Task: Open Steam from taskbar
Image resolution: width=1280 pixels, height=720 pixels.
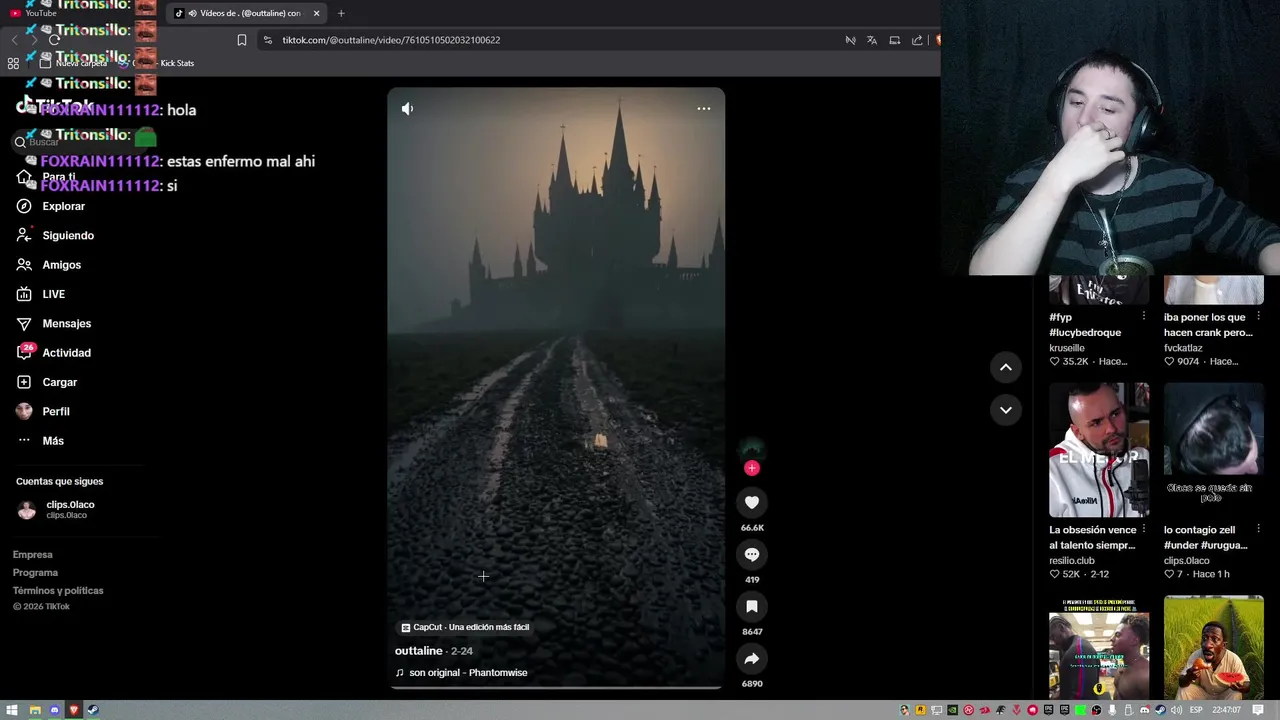Action: point(93,710)
